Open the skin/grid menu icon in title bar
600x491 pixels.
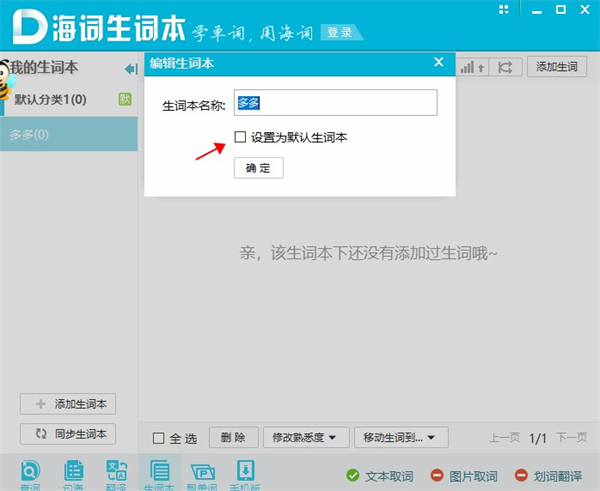point(504,10)
